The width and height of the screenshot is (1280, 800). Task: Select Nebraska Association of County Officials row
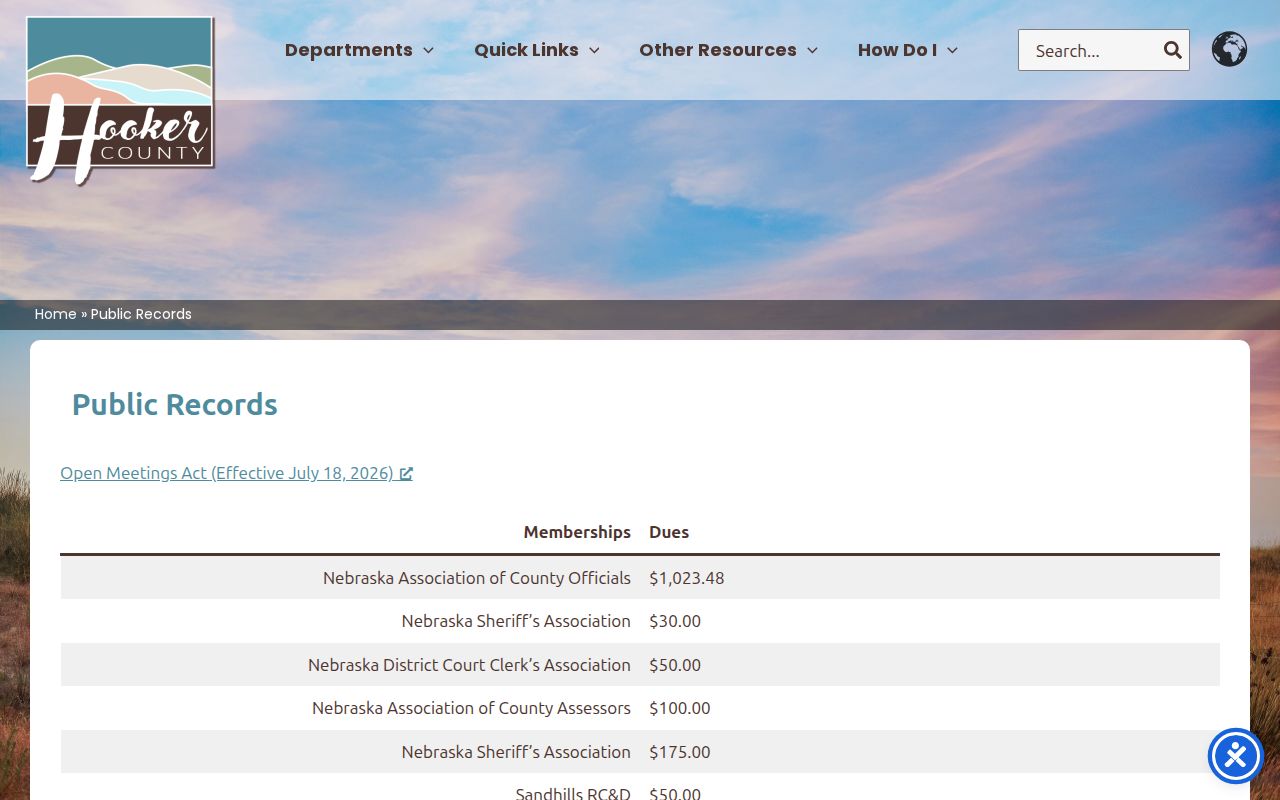point(640,578)
